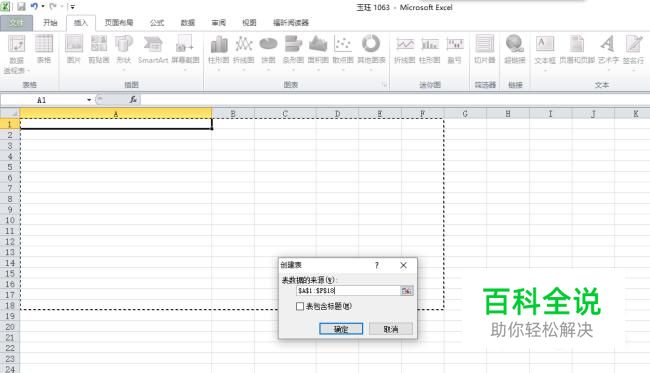650x373 pixels.
Task: Select row 12 header
Action: pos(10,242)
